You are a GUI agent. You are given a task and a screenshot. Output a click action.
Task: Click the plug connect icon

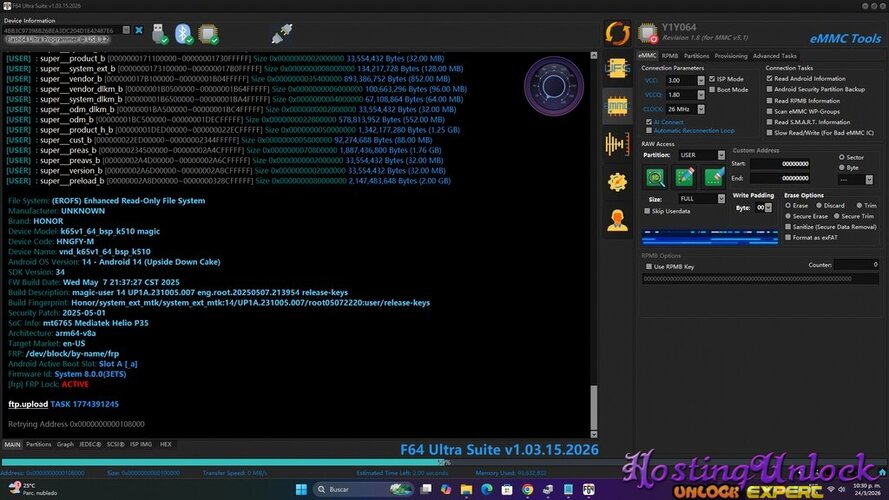282,33
